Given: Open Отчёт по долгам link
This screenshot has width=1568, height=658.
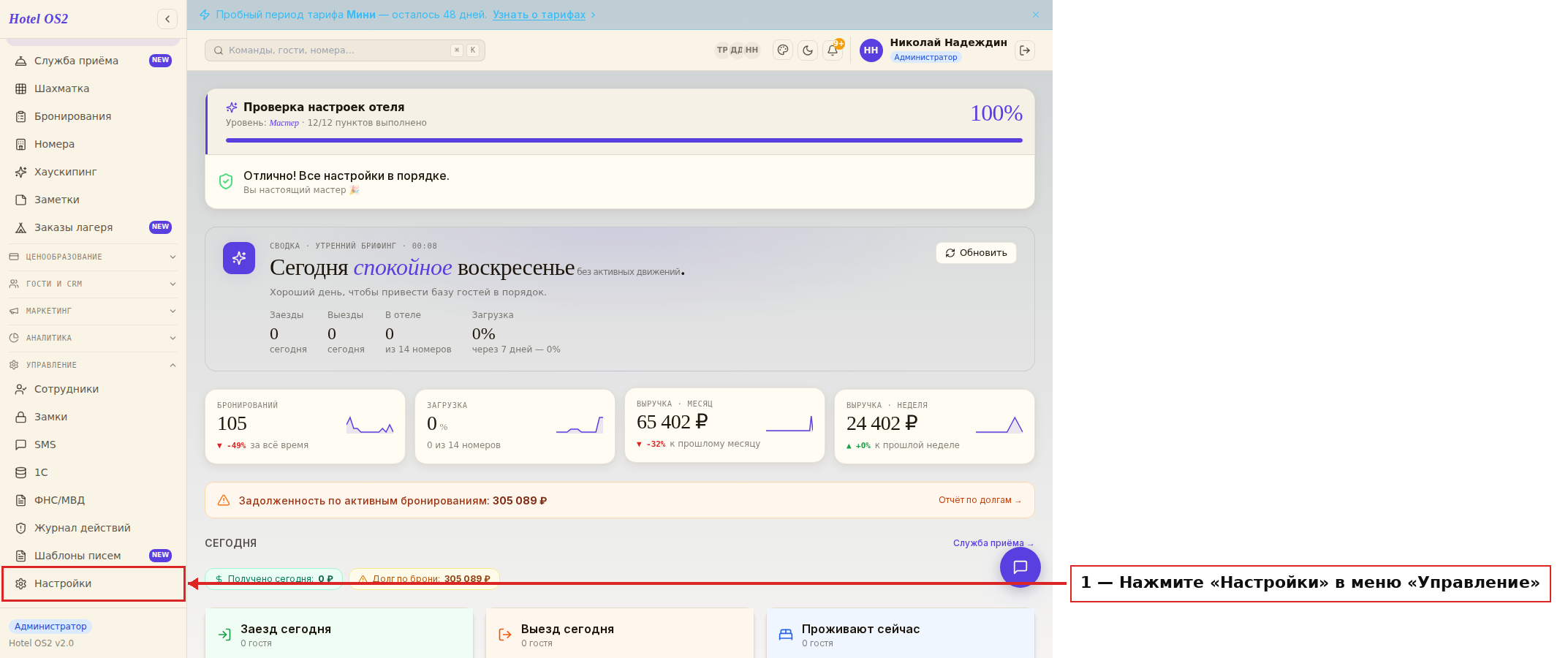Looking at the screenshot, I should pos(980,500).
